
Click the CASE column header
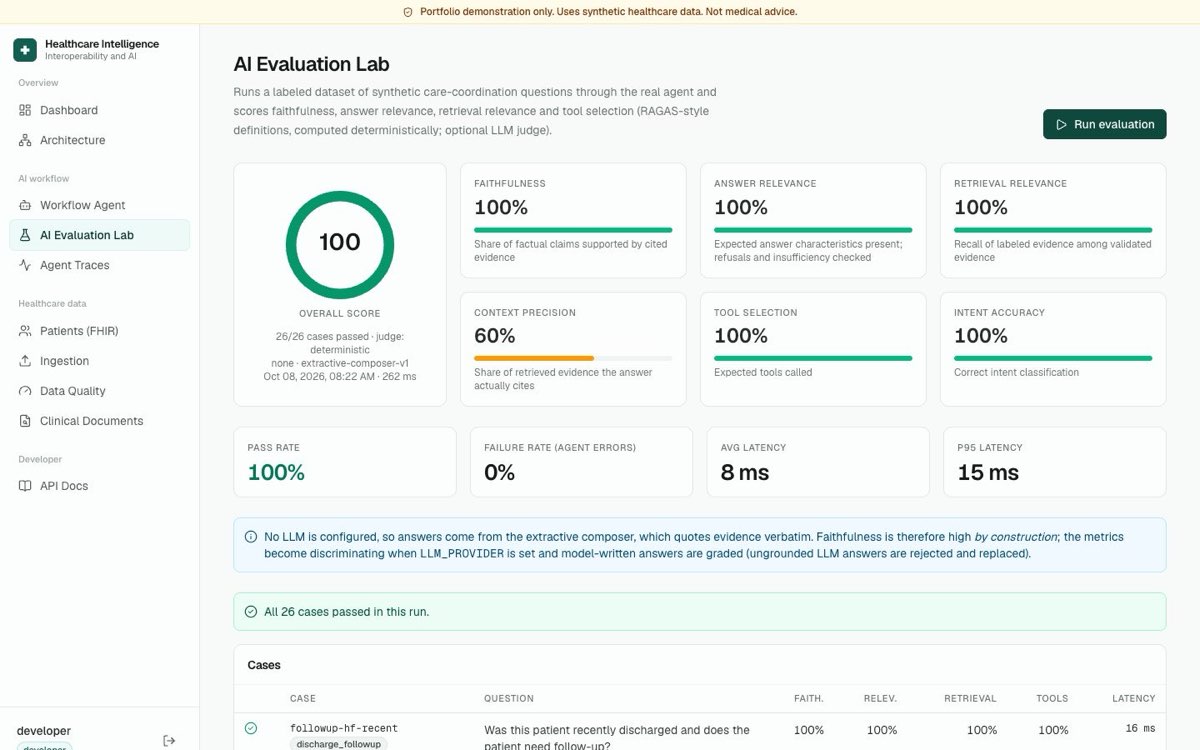pos(303,698)
